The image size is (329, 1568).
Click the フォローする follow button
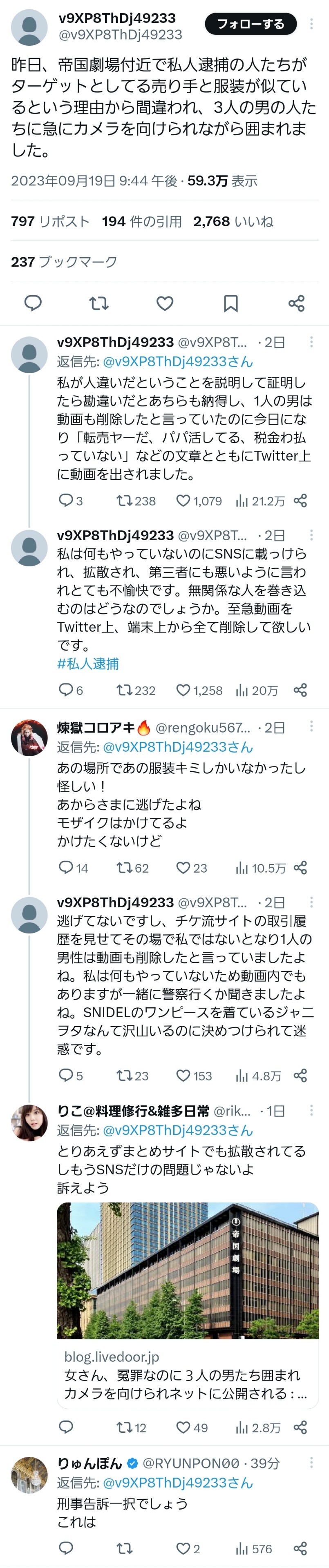pos(251,24)
